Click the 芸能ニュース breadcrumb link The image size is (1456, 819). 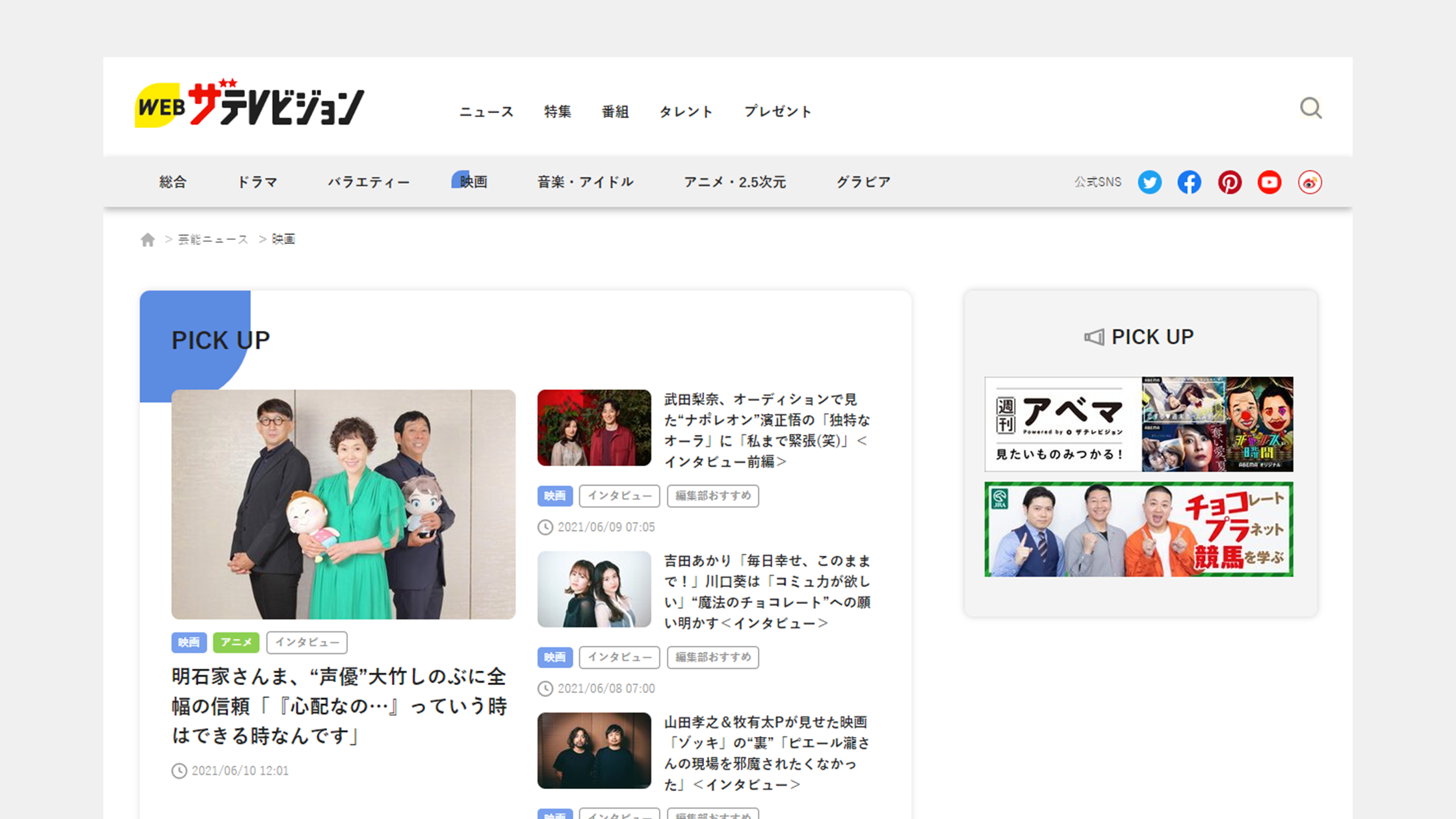pyautogui.click(x=213, y=239)
